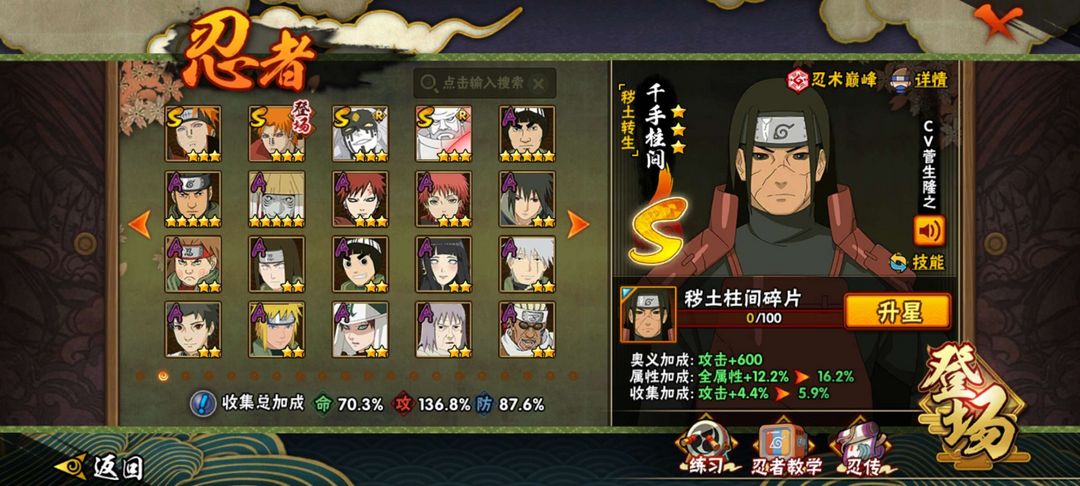Open the 技能 skills swap icon
The height and width of the screenshot is (486, 1080).
click(917, 262)
